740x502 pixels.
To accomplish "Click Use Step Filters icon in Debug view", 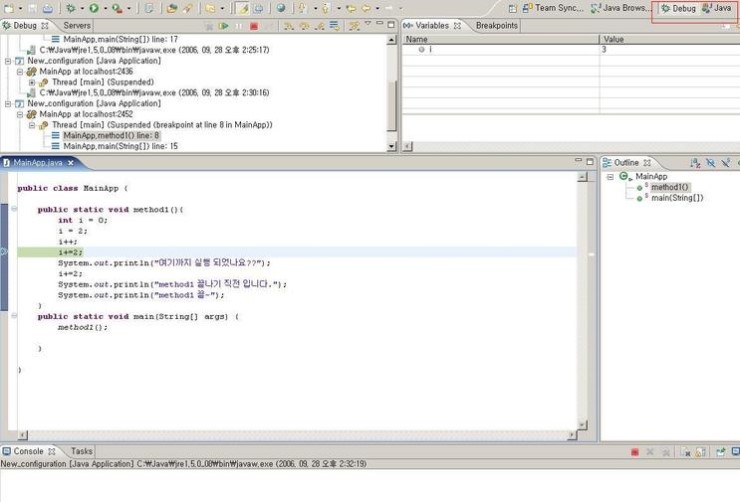I will tap(354, 25).
